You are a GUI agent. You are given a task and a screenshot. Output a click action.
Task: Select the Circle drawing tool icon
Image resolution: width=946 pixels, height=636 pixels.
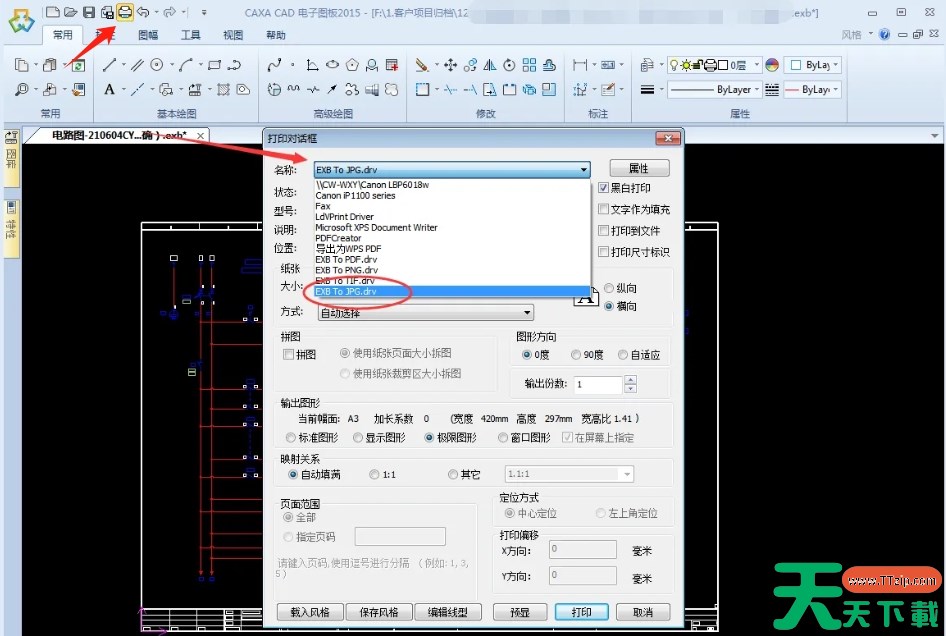coord(157,65)
